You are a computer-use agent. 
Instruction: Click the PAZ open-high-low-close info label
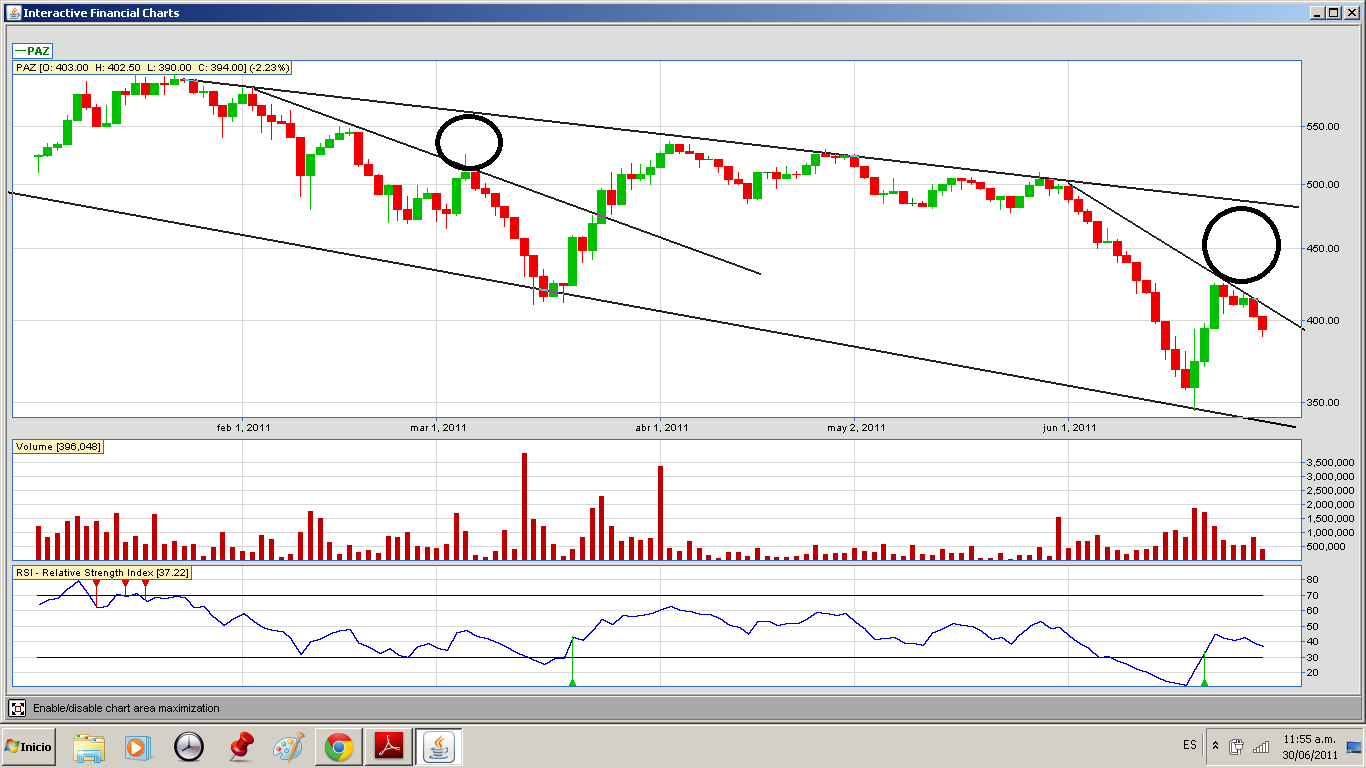tap(153, 67)
